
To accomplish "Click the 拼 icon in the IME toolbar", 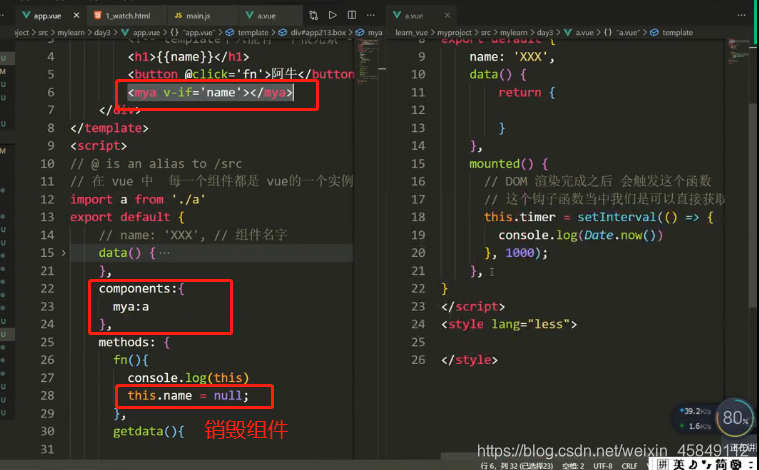I will point(663,464).
